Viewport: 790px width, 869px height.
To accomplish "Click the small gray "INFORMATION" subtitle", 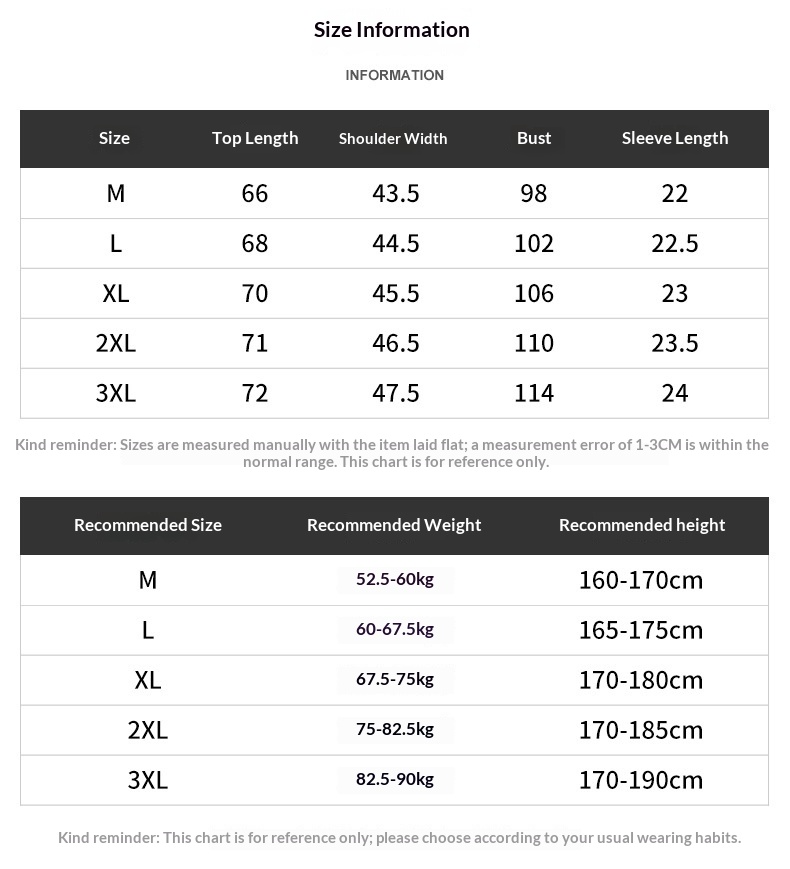I will click(394, 75).
